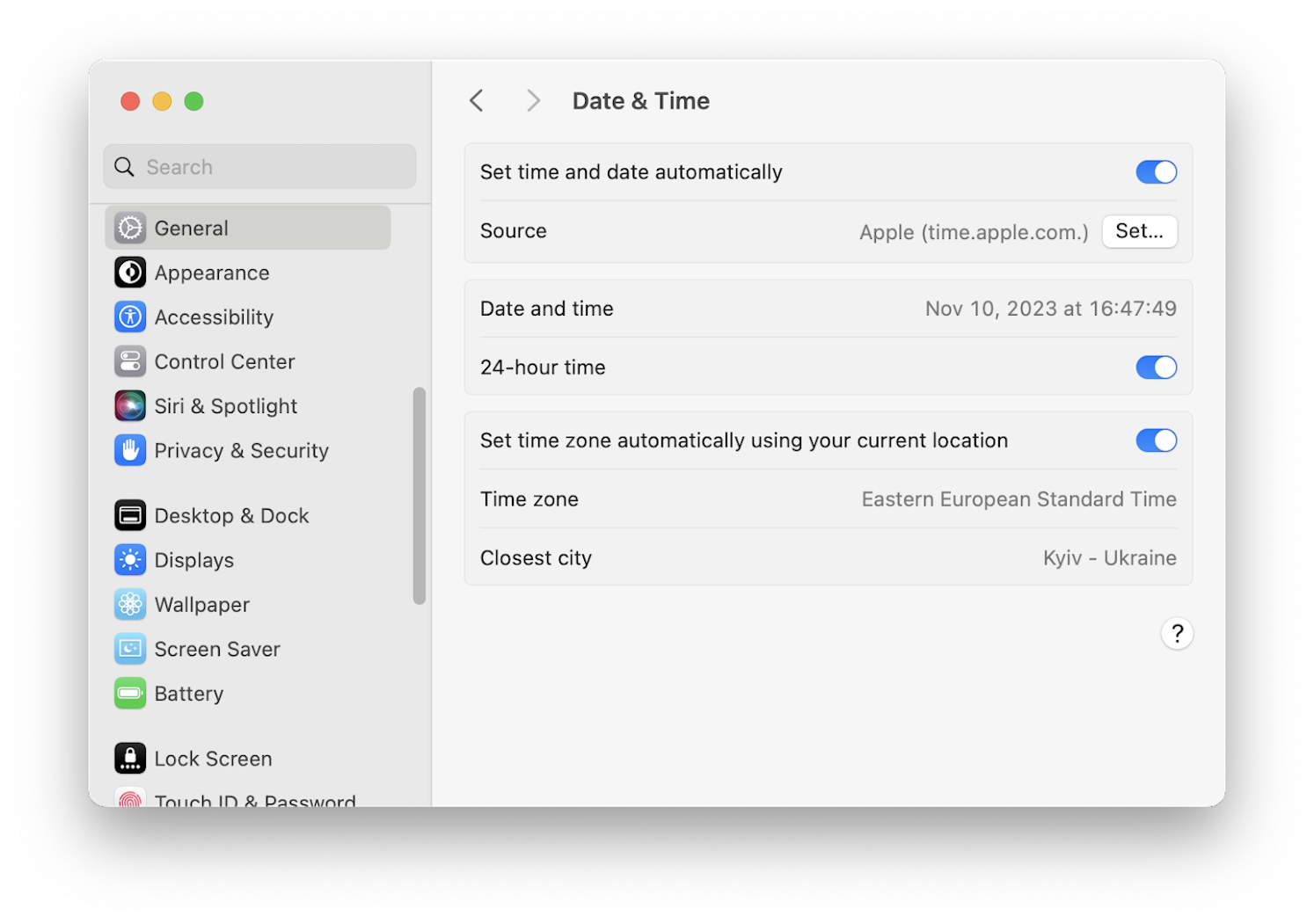Viewport: 1314px width, 924px height.
Task: Click the Battery sidebar icon
Action: pos(129,693)
